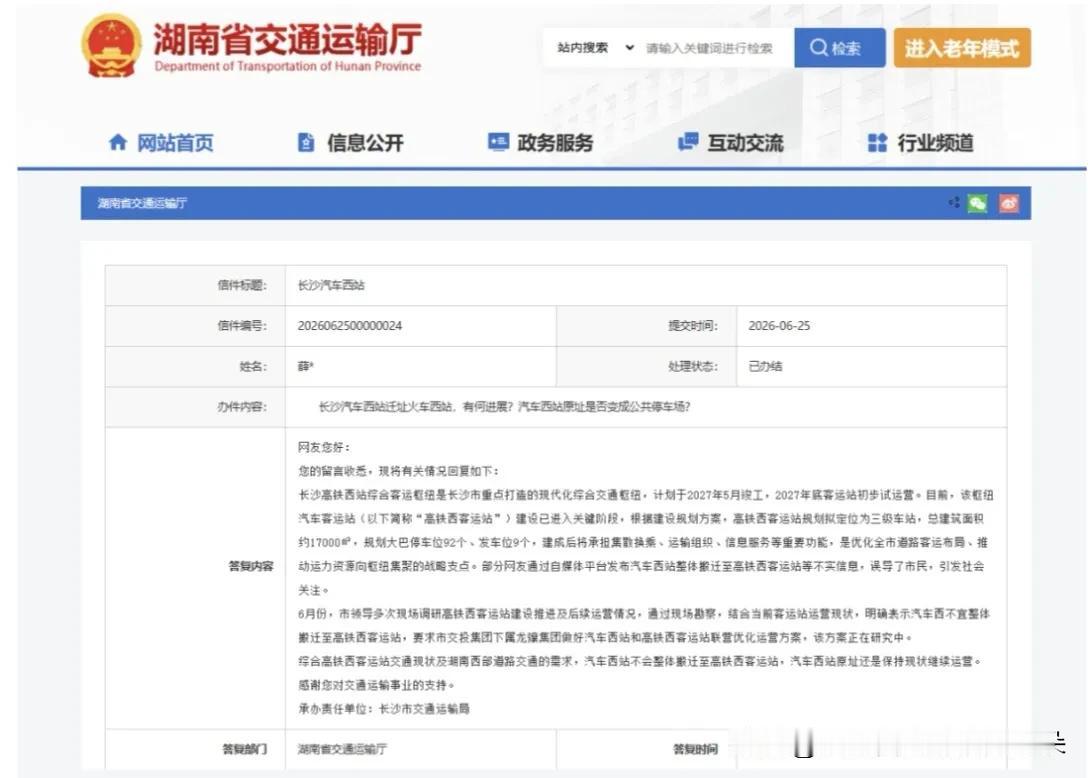Click the 处理状态 label cell
This screenshot has width=1088, height=778.
(647, 366)
